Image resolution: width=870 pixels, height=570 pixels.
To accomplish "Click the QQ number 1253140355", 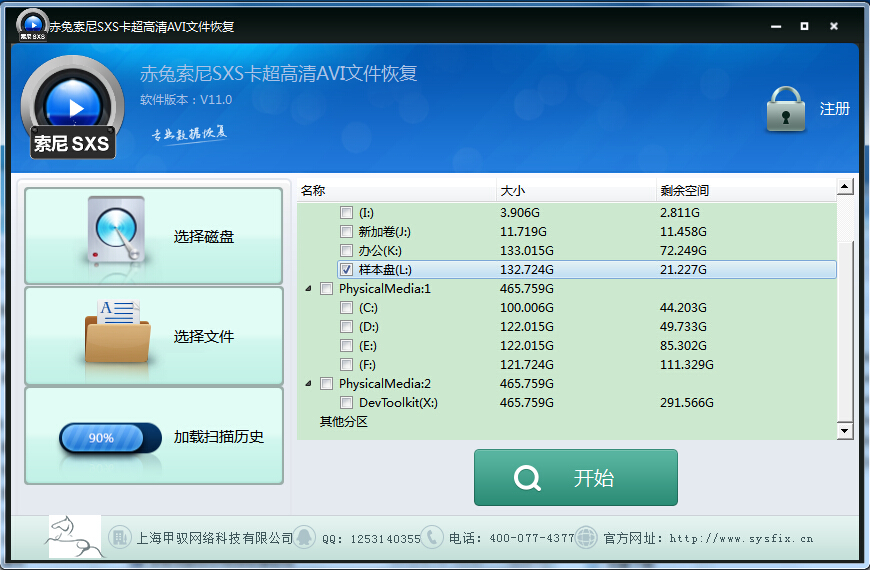I will click(386, 539).
